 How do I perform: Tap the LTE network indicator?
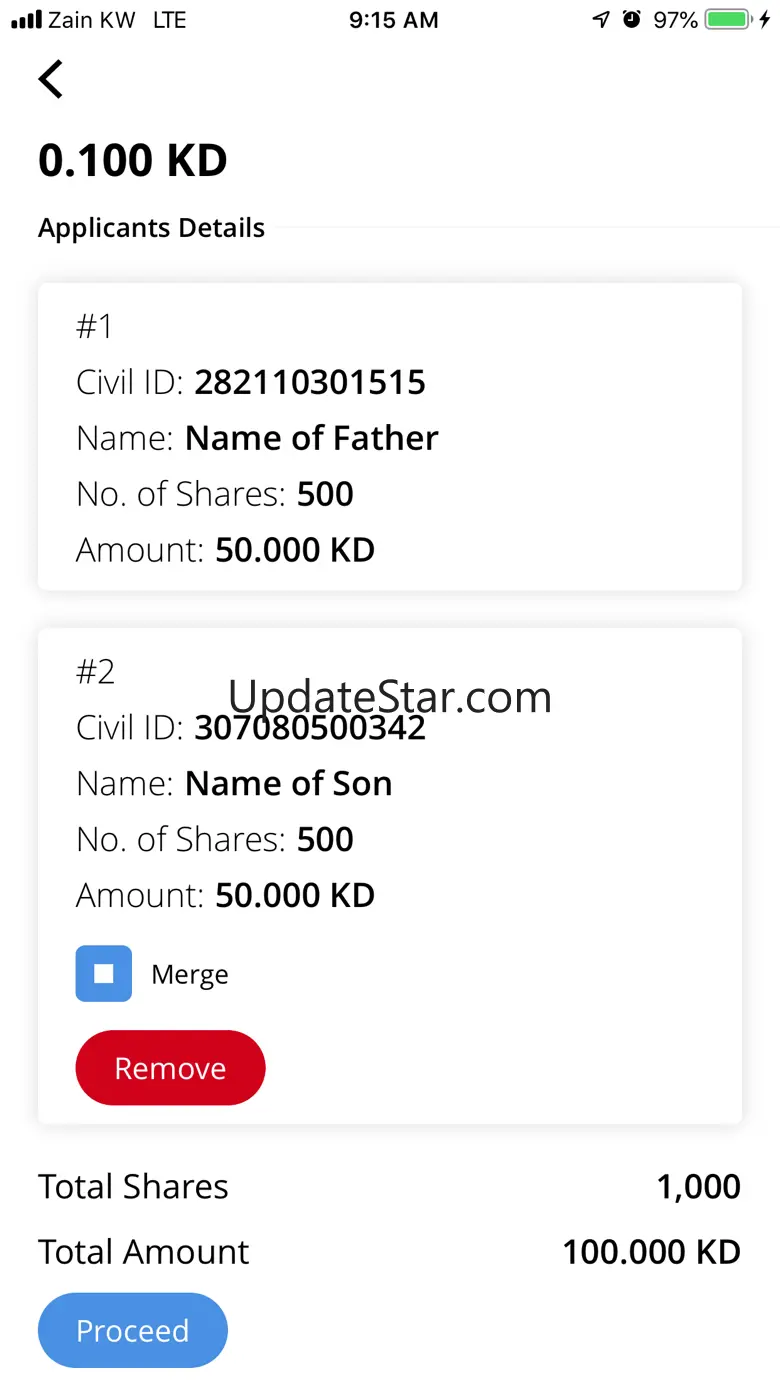pyautogui.click(x=169, y=20)
